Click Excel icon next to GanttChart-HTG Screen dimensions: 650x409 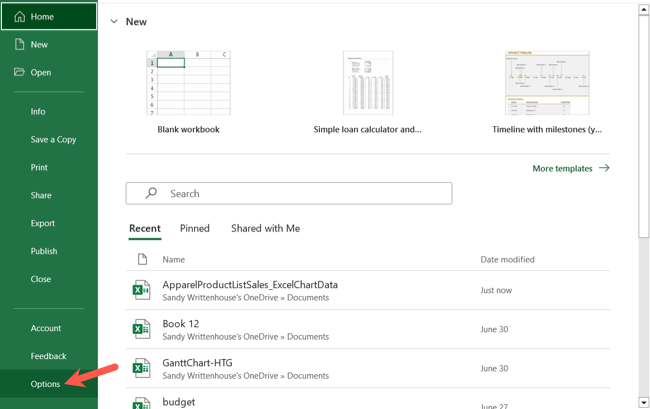point(141,368)
